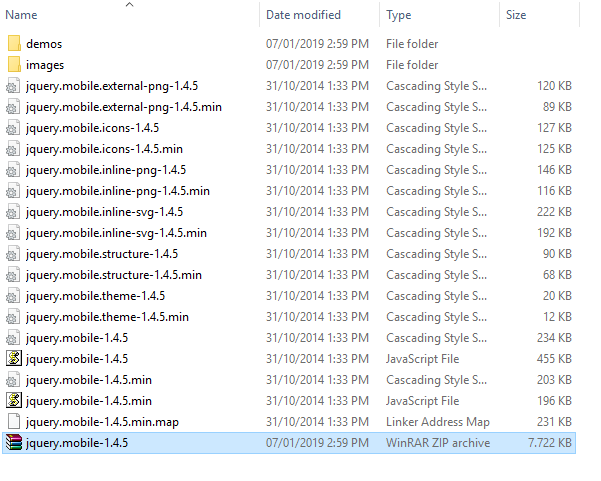Click the images folder icon
This screenshot has width=601, height=481.
pos(14,65)
